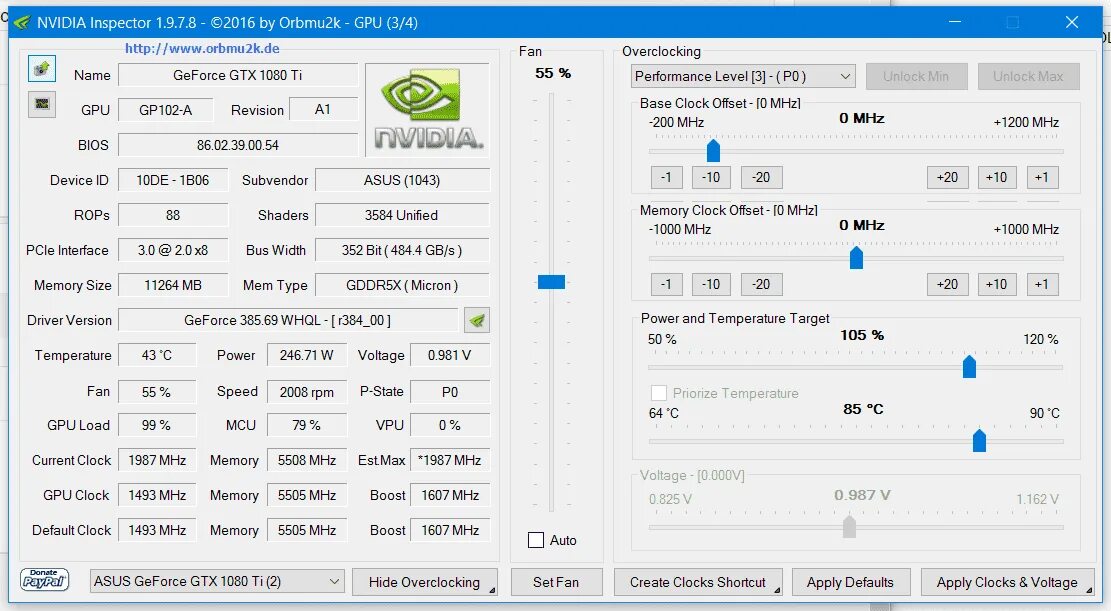The image size is (1111, 611).
Task: Open the ASUS GeForce GTX 1080 Ti (2) selector
Action: 217,581
